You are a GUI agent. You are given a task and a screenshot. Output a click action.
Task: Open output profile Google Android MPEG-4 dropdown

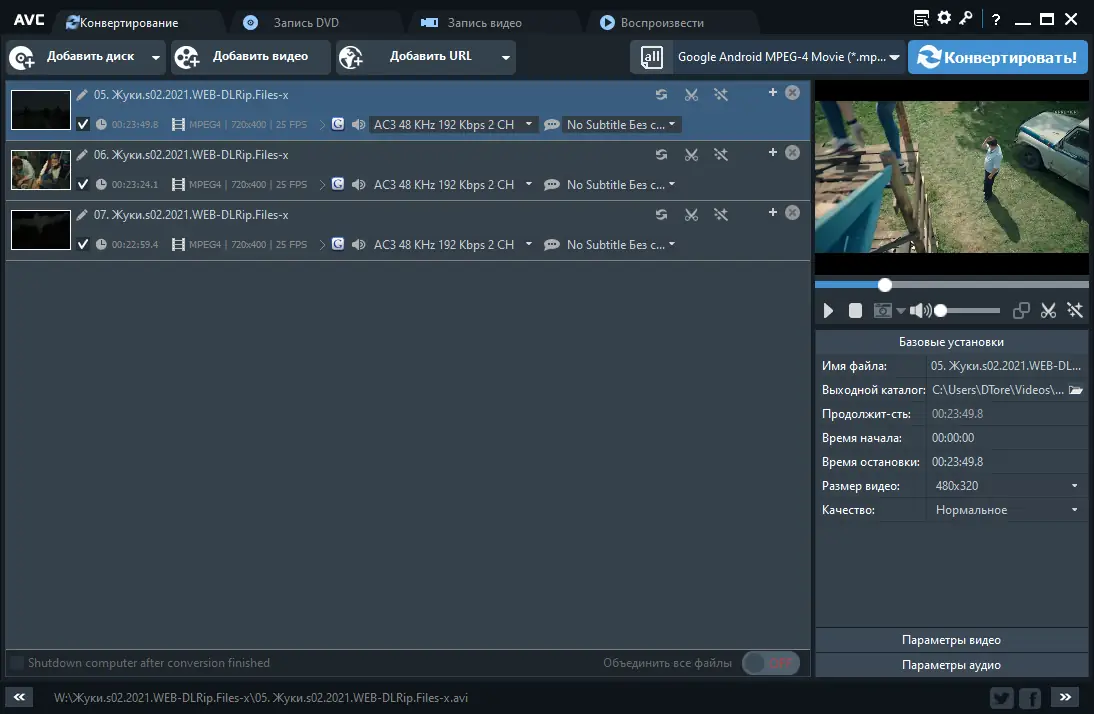[788, 57]
